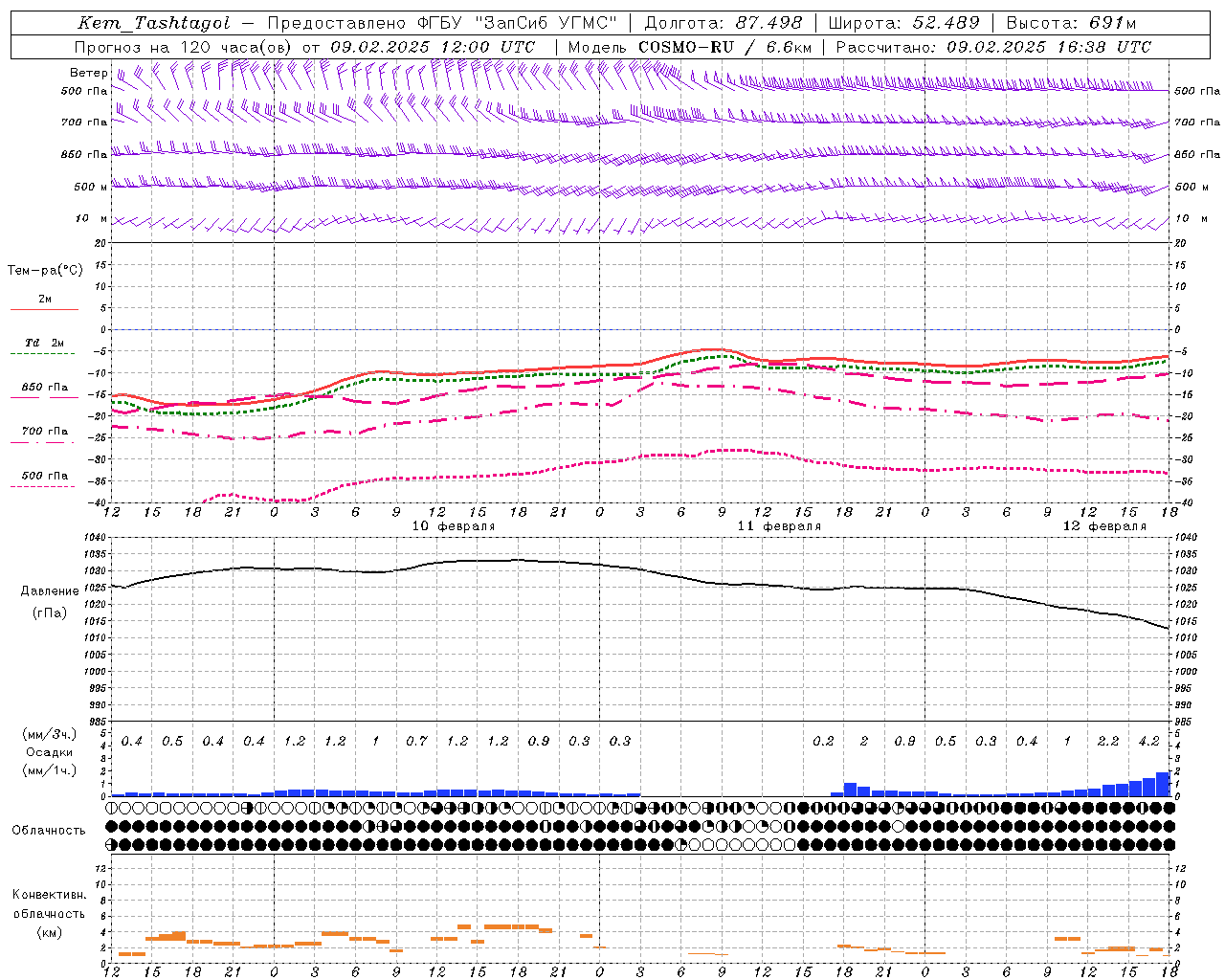Click the tallest blue precipitation bar at the far right
Image resolution: width=1225 pixels, height=980 pixels.
pos(1163,784)
